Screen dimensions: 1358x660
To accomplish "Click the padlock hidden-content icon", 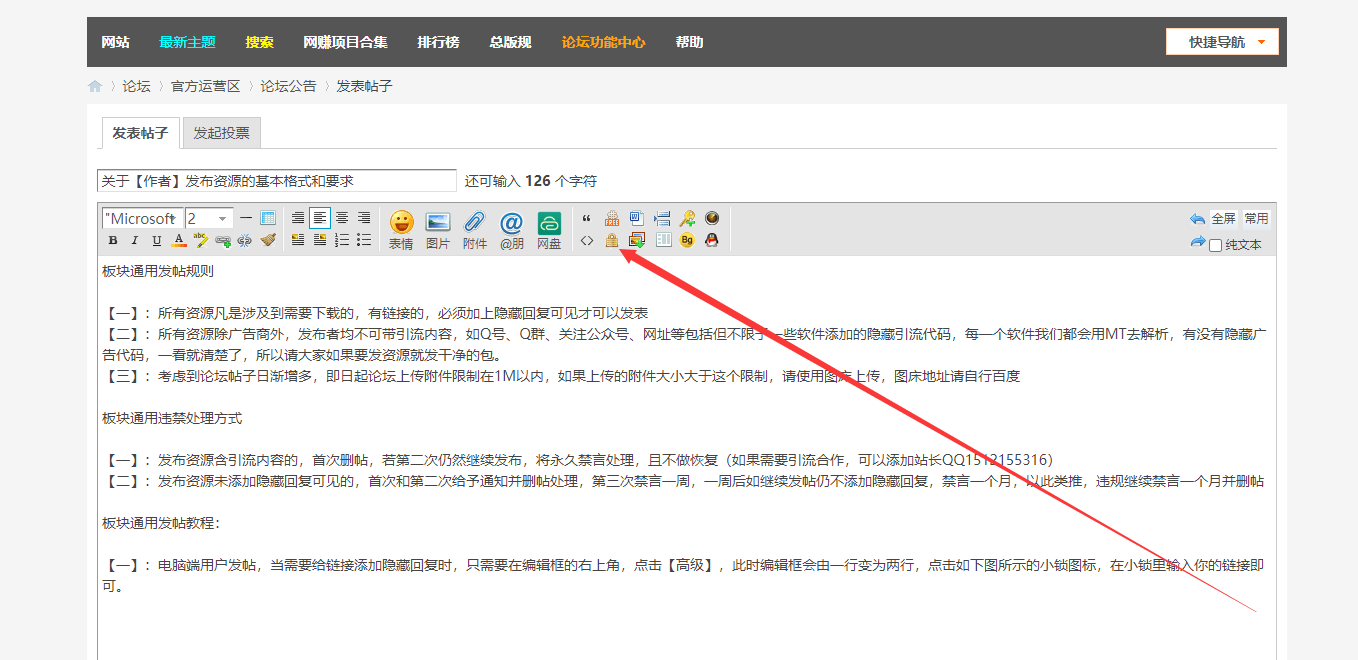I will click(x=611, y=240).
